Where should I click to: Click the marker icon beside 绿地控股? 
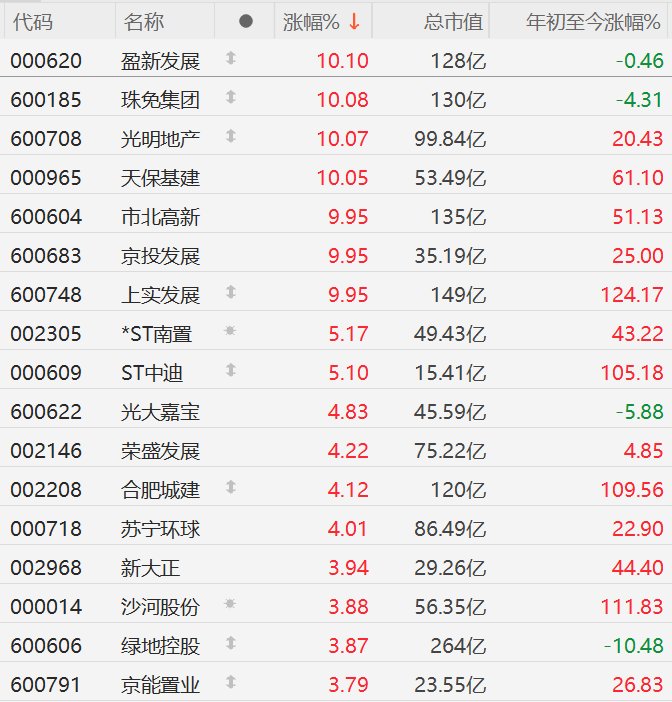[231, 643]
